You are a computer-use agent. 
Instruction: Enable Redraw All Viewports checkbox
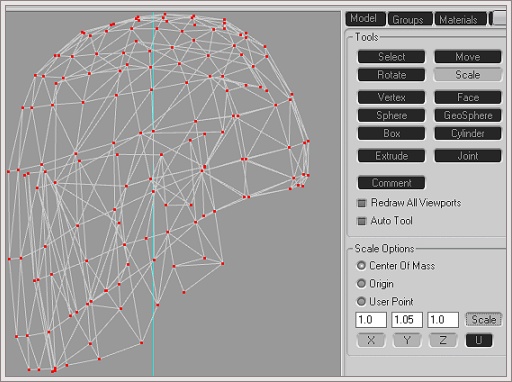(x=362, y=203)
